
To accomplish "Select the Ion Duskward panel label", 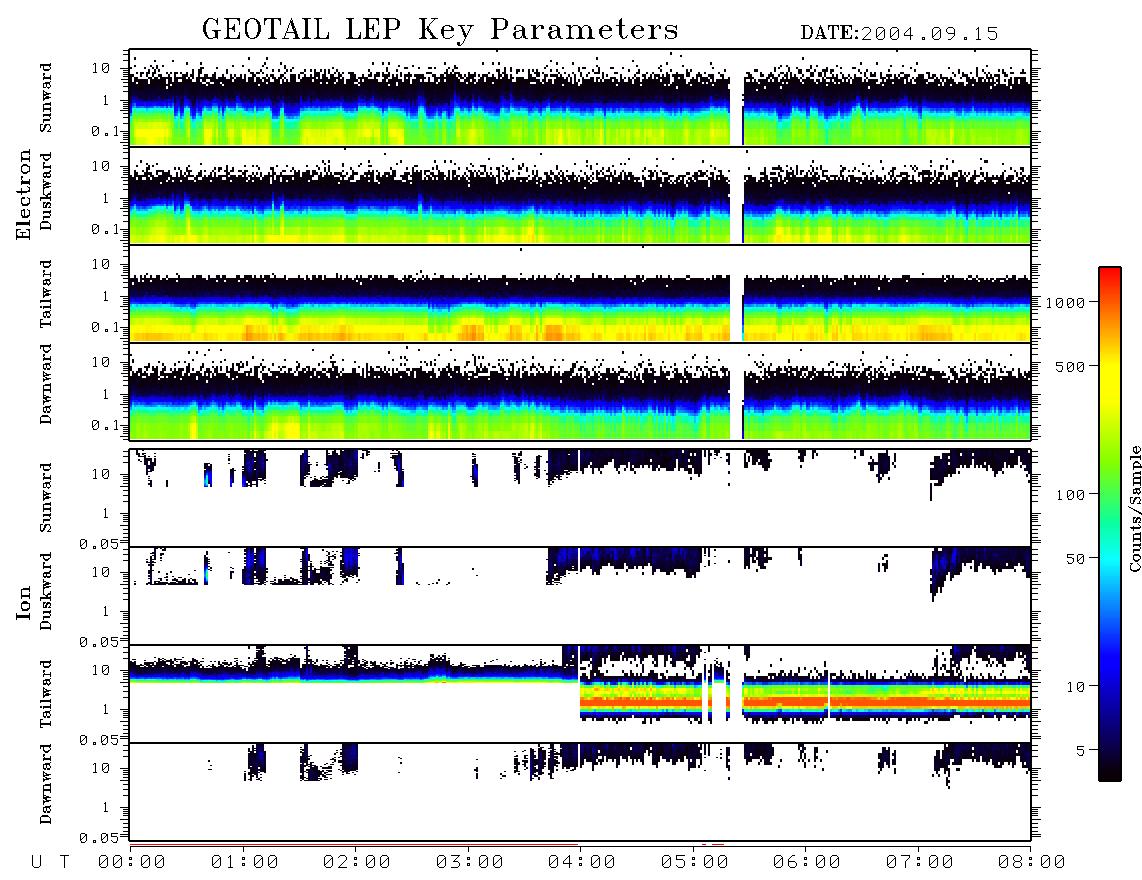I will (x=46, y=591).
